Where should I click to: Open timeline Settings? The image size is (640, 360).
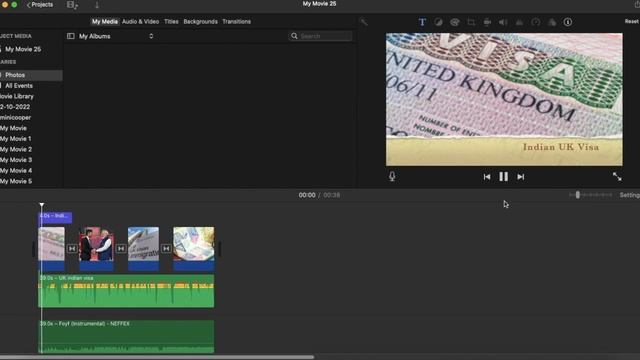(x=629, y=195)
